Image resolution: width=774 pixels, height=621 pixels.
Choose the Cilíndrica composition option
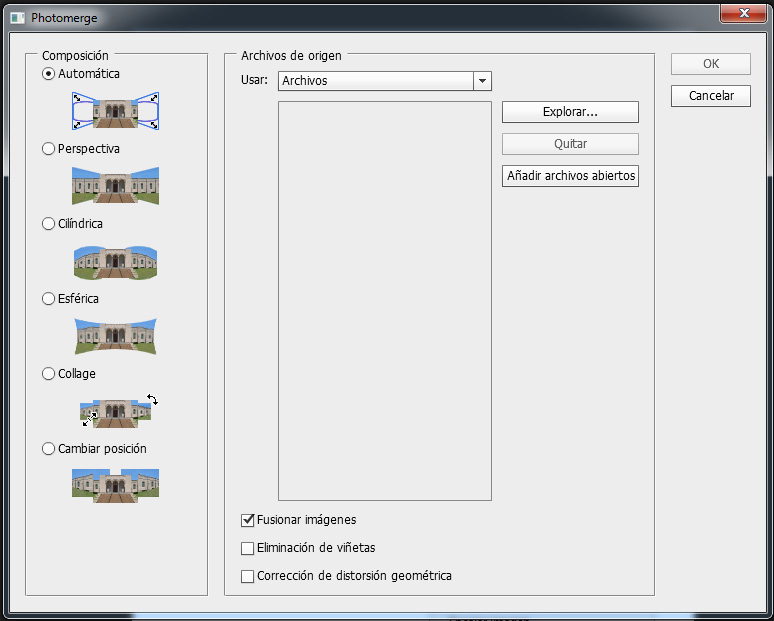coord(48,224)
